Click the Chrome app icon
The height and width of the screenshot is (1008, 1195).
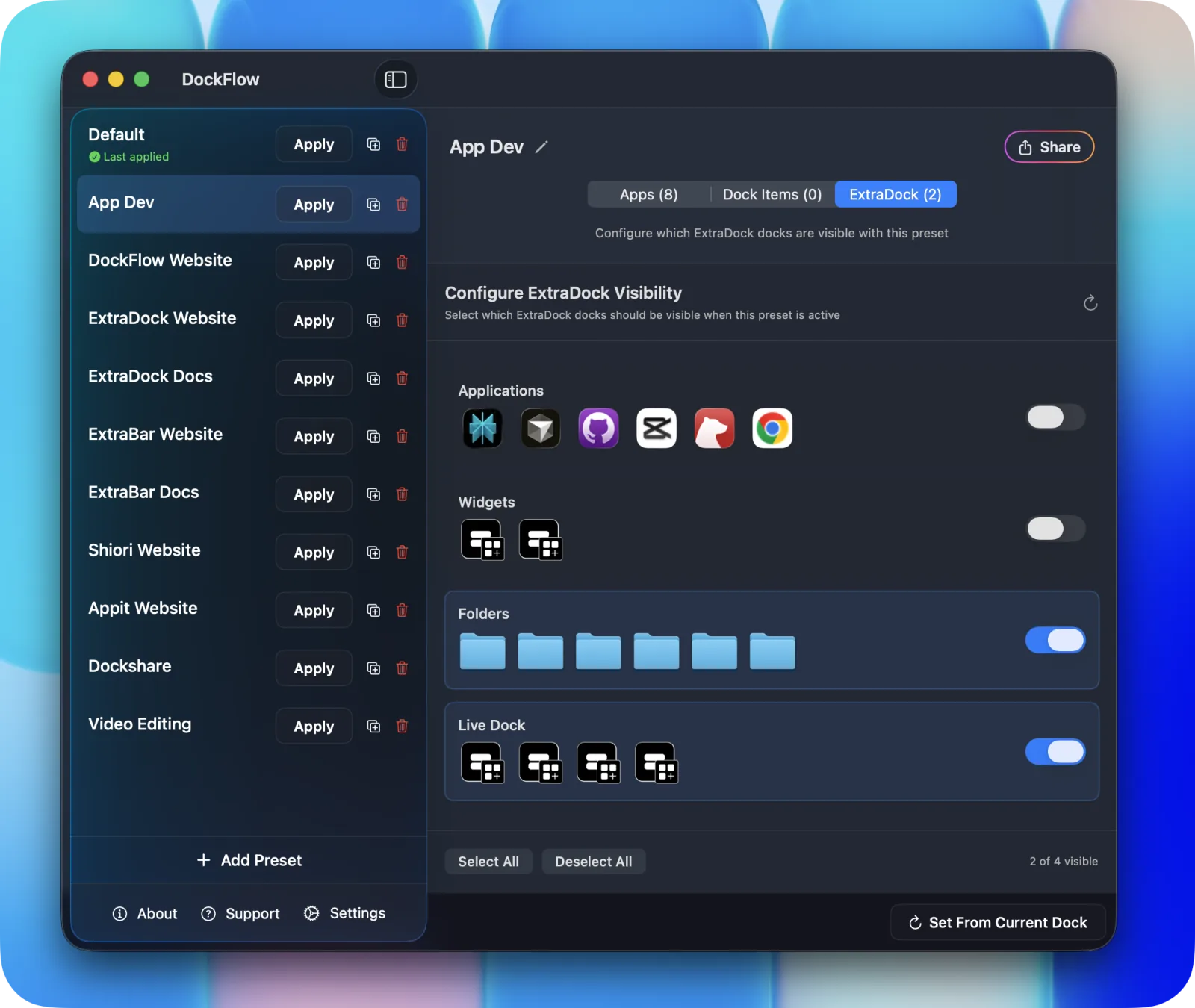coord(772,429)
